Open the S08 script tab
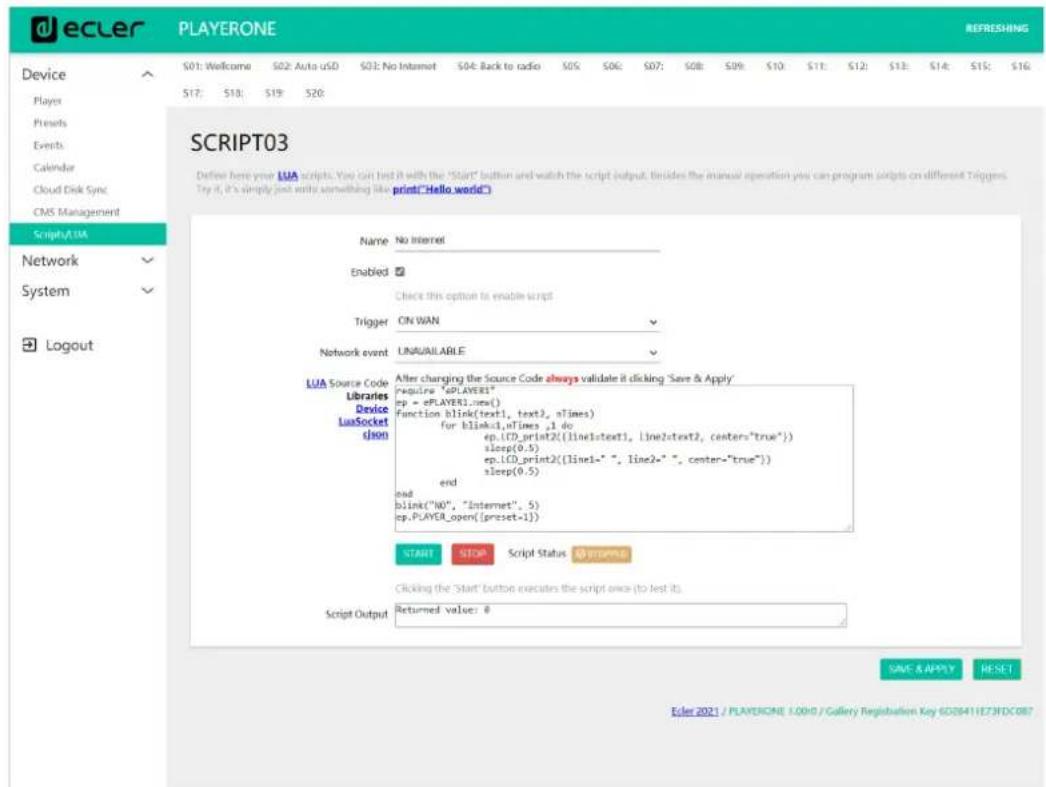This screenshot has width=1046, height=787. [x=694, y=66]
